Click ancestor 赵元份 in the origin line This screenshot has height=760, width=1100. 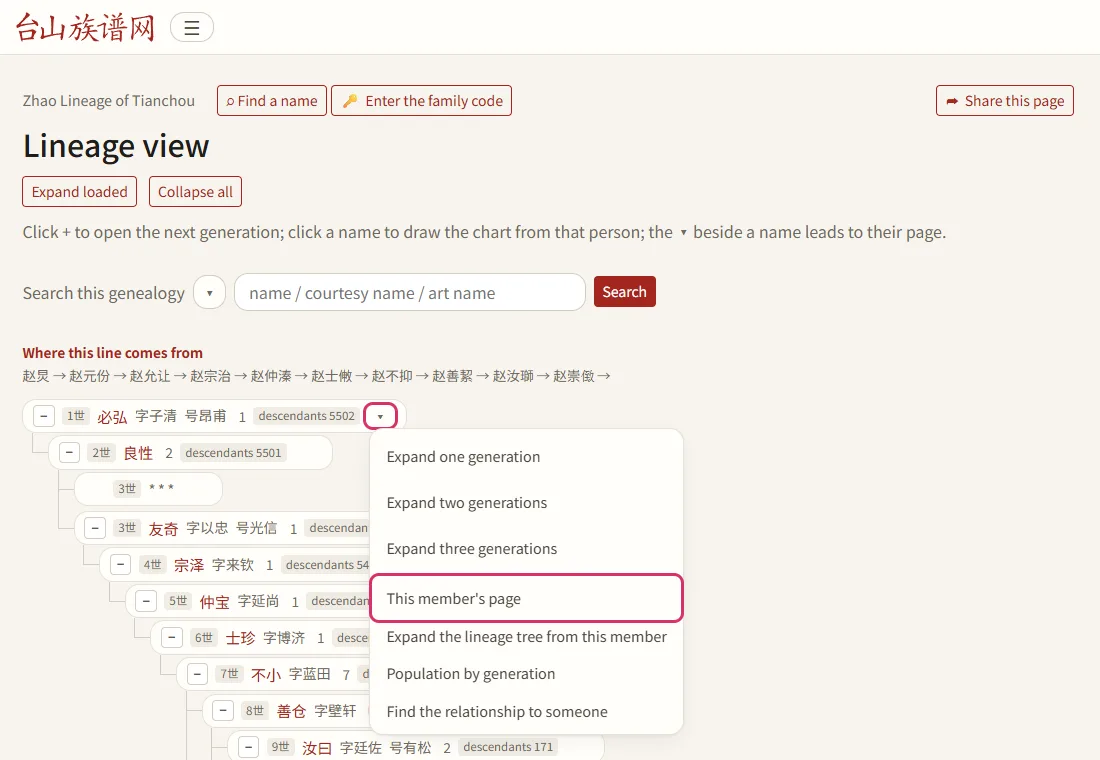pos(89,376)
